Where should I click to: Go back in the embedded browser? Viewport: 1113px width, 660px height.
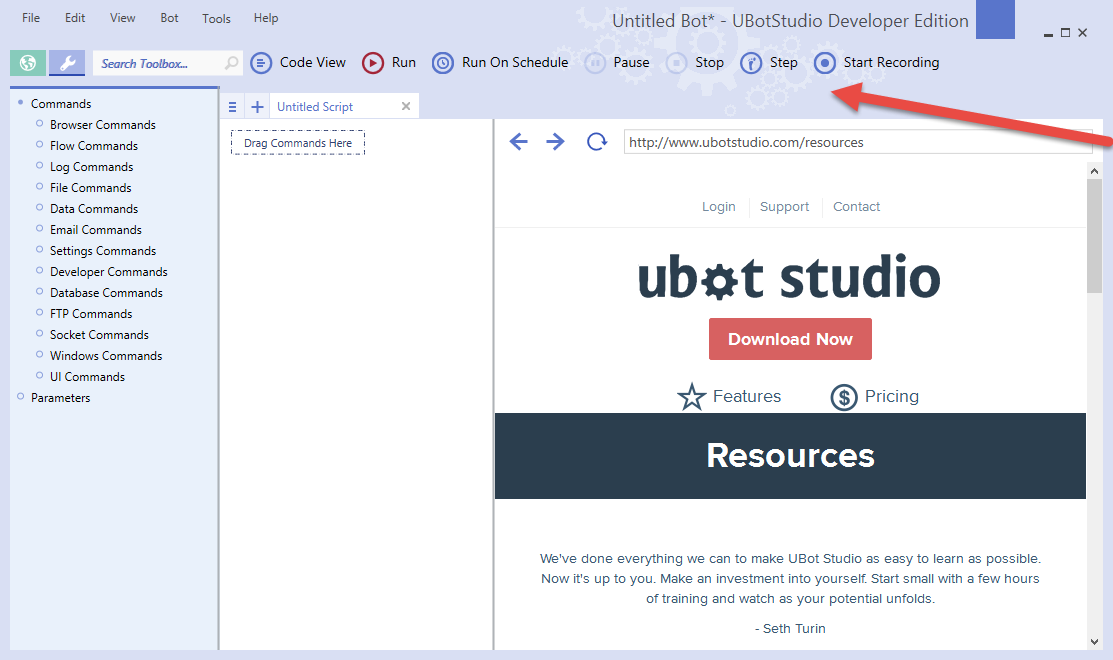pos(519,141)
